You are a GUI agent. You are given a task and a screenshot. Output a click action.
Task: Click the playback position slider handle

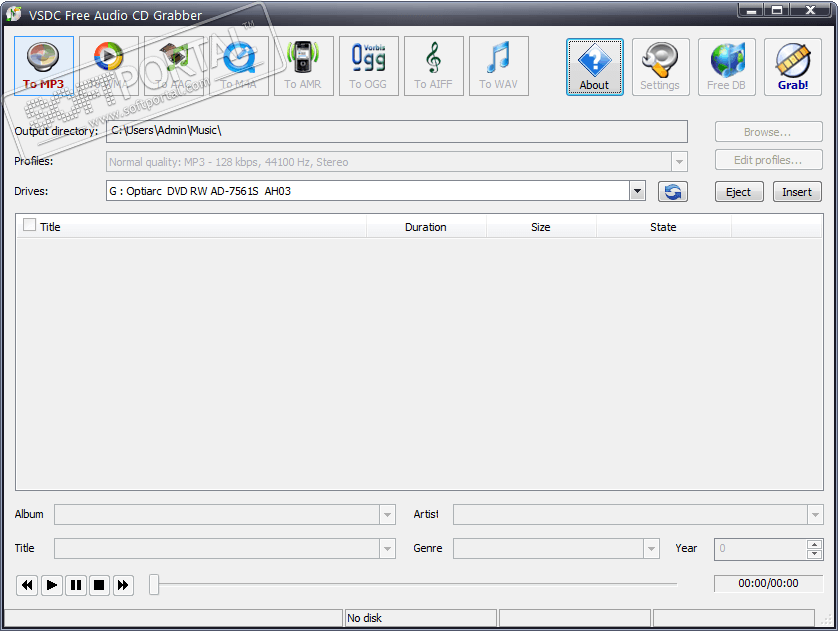(x=154, y=585)
